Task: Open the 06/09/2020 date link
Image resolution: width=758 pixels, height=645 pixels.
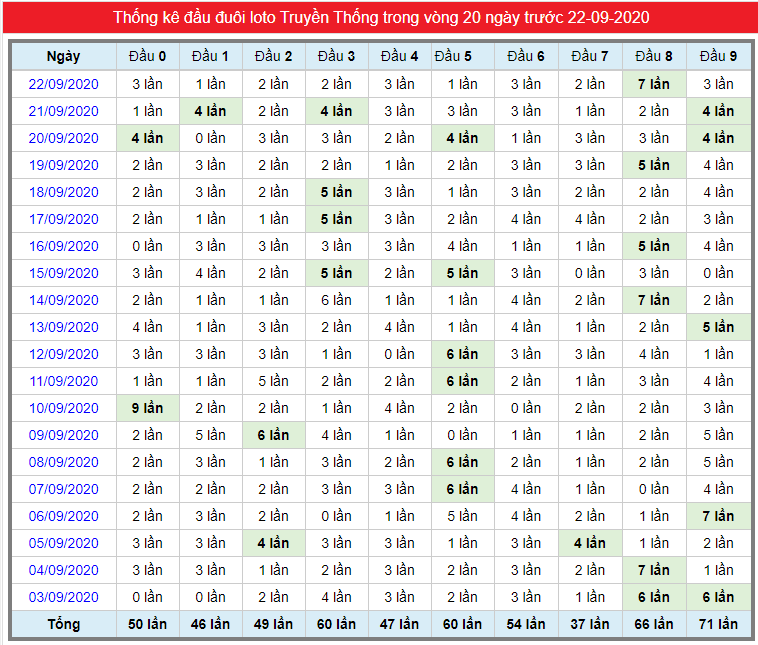Action: coord(63,516)
